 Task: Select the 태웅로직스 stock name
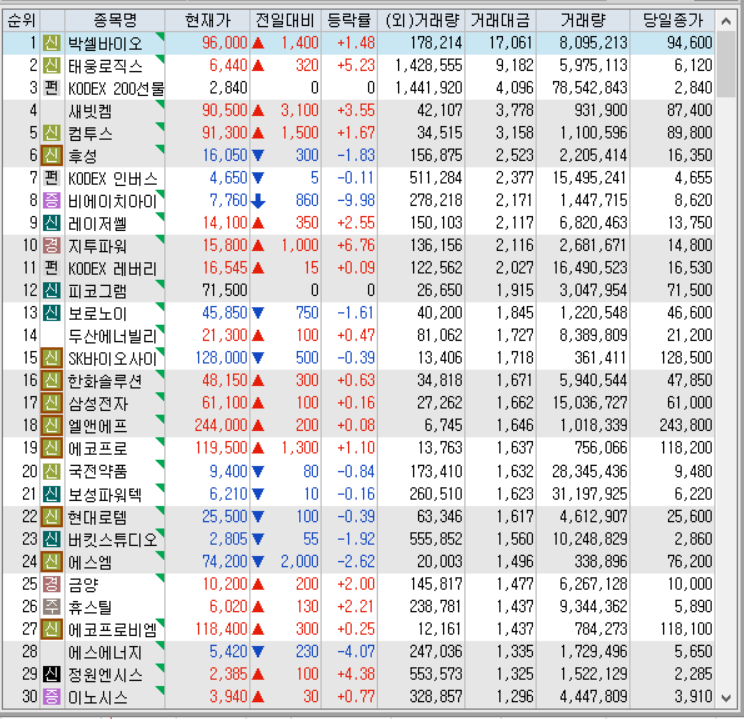105,66
